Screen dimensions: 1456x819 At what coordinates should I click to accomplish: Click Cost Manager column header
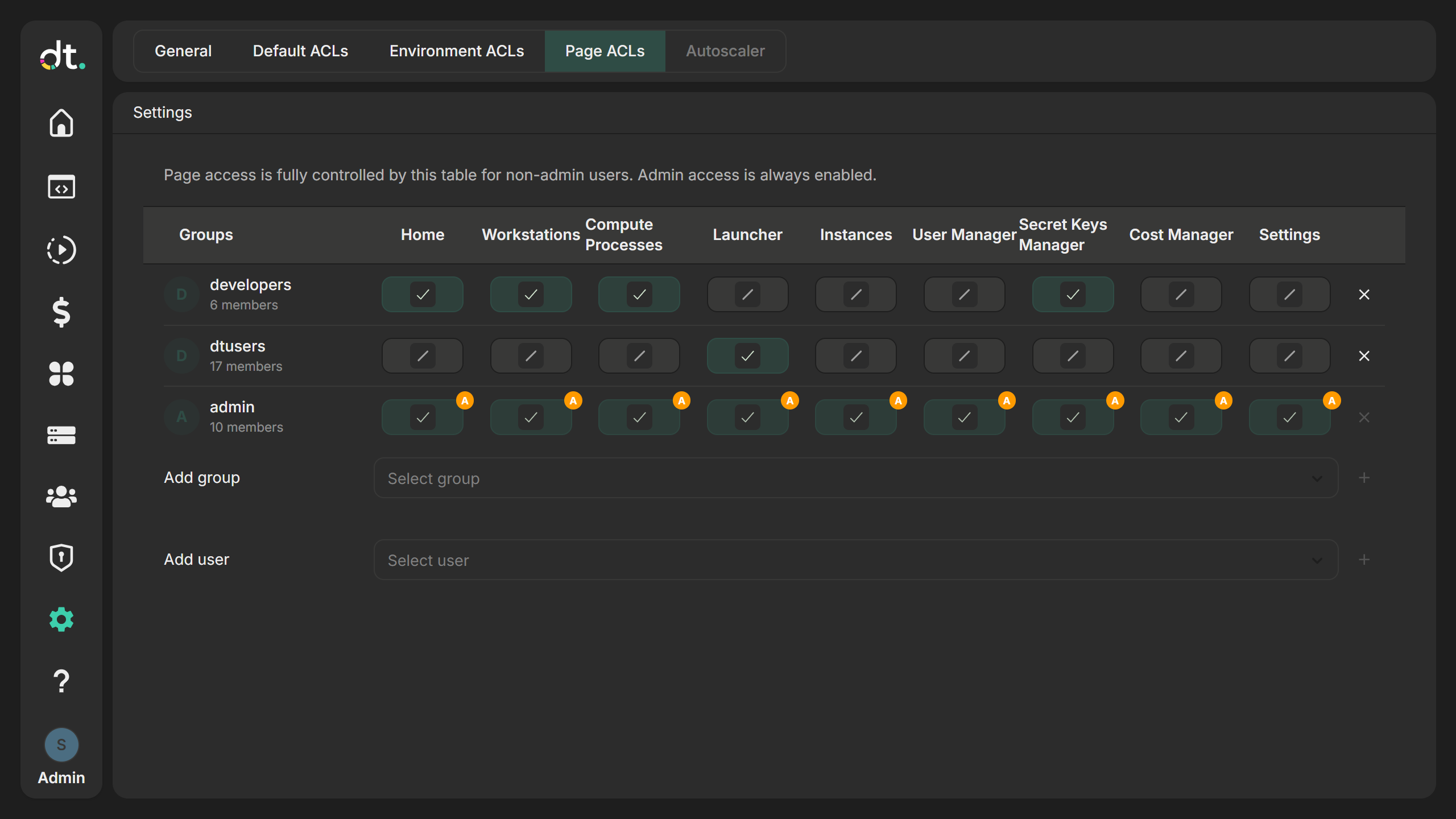[x=1181, y=235]
